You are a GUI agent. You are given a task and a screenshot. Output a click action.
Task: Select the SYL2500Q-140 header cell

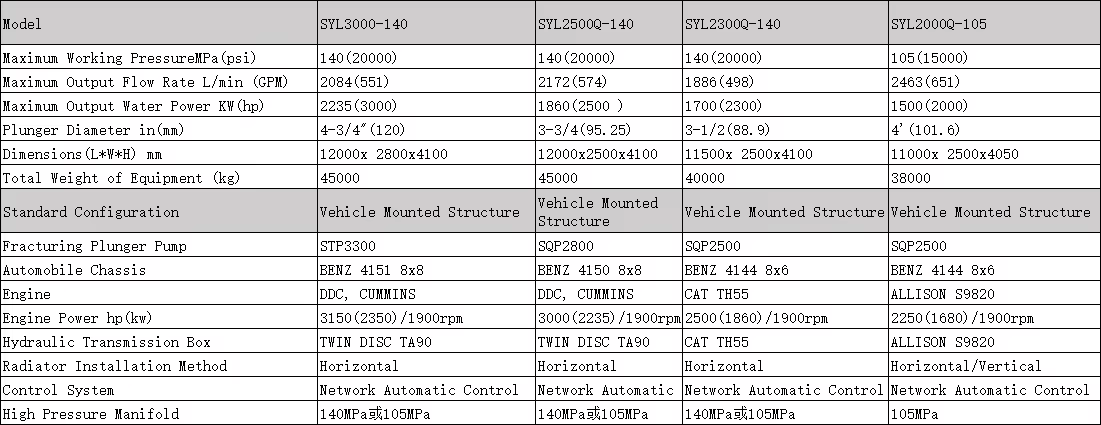pyautogui.click(x=585, y=23)
